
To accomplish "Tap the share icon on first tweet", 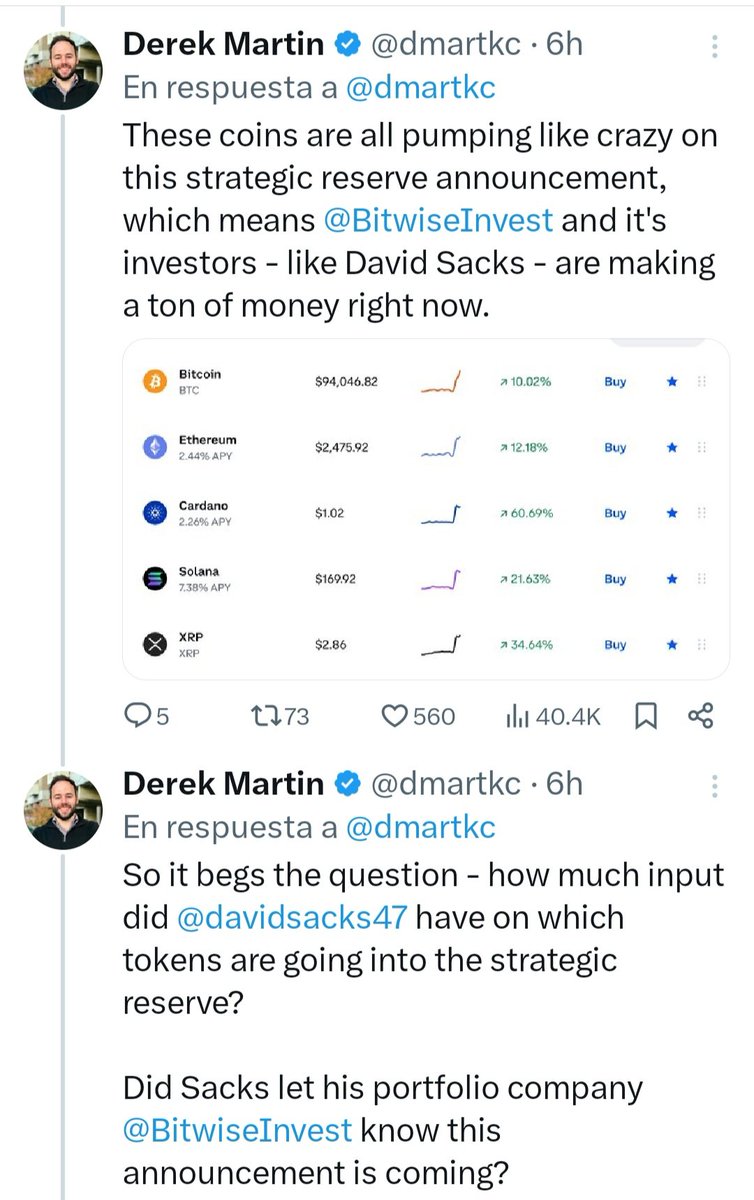I will point(701,716).
